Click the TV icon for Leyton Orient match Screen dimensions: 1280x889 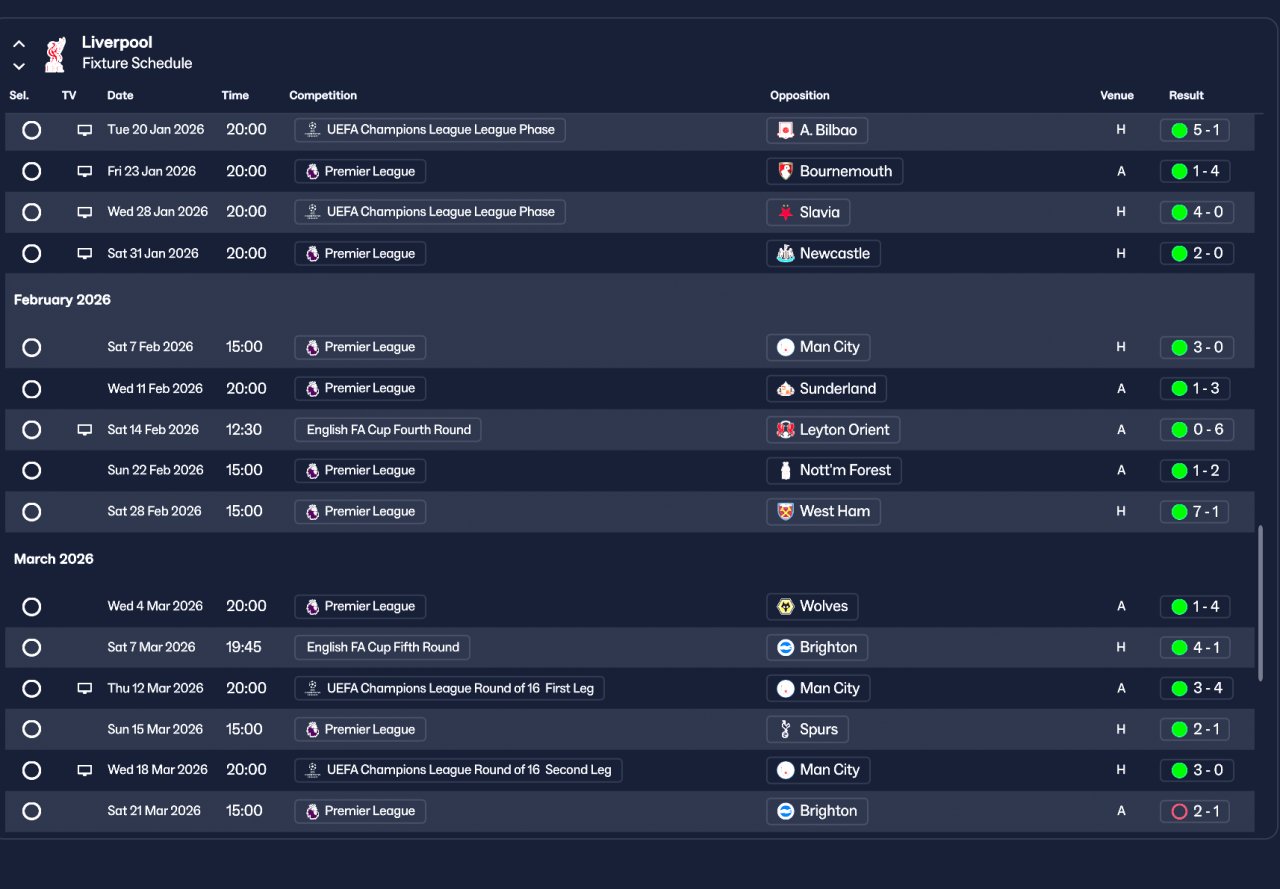point(85,430)
